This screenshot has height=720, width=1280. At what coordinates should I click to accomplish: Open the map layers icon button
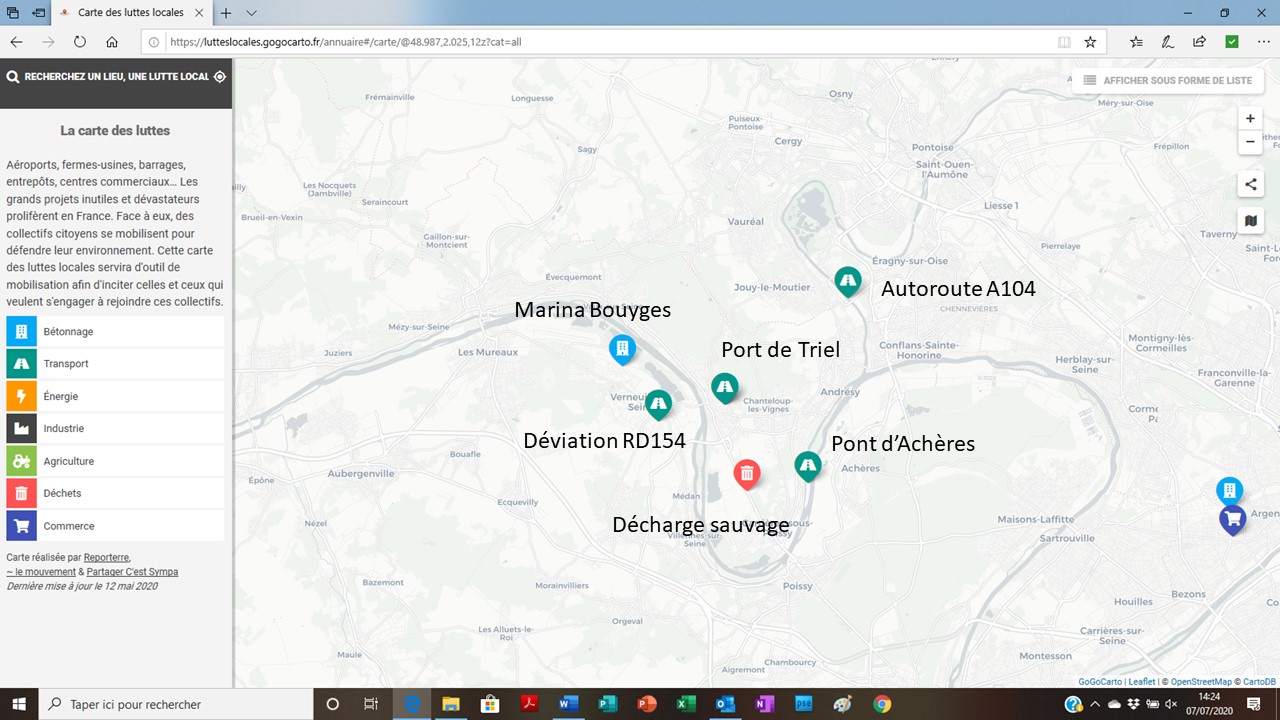point(1250,220)
